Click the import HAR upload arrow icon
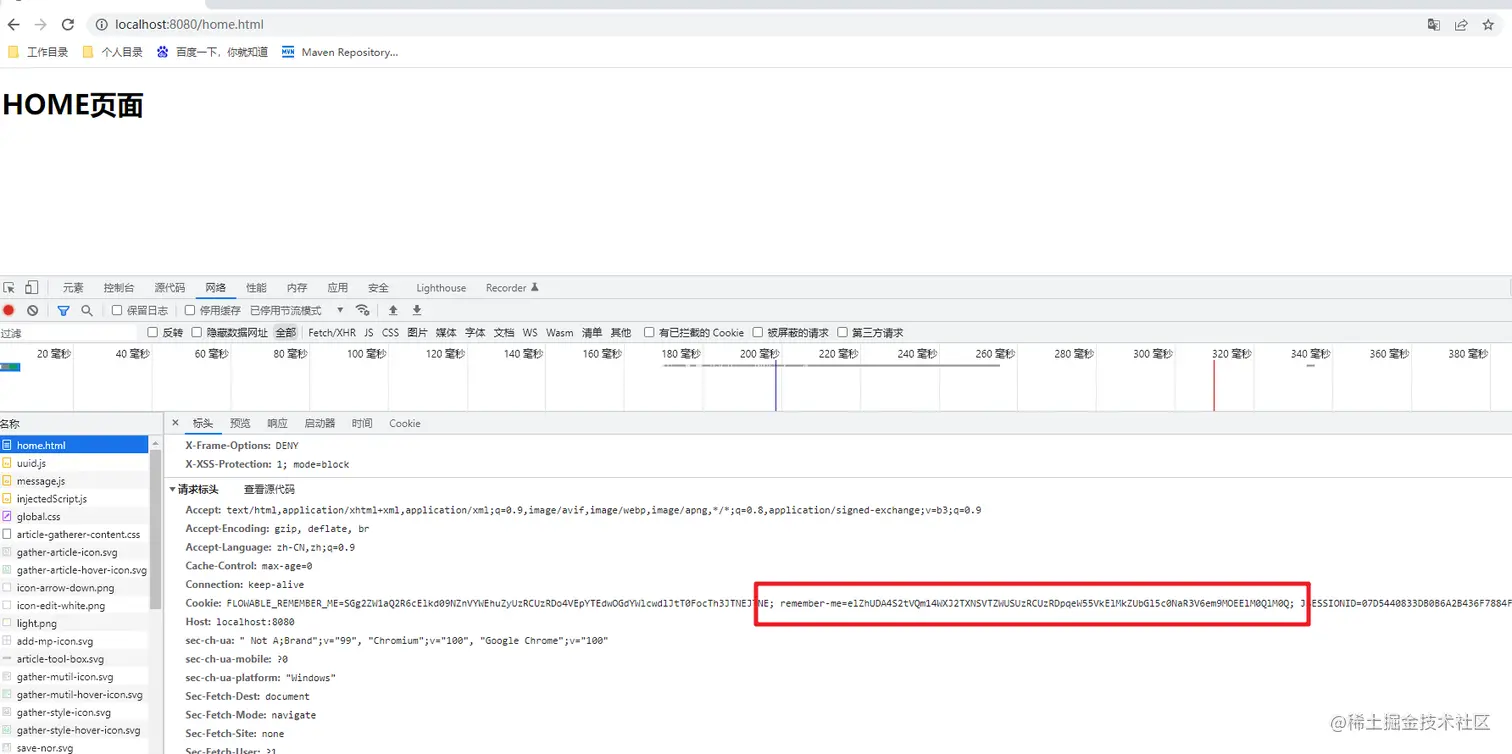 [x=393, y=310]
